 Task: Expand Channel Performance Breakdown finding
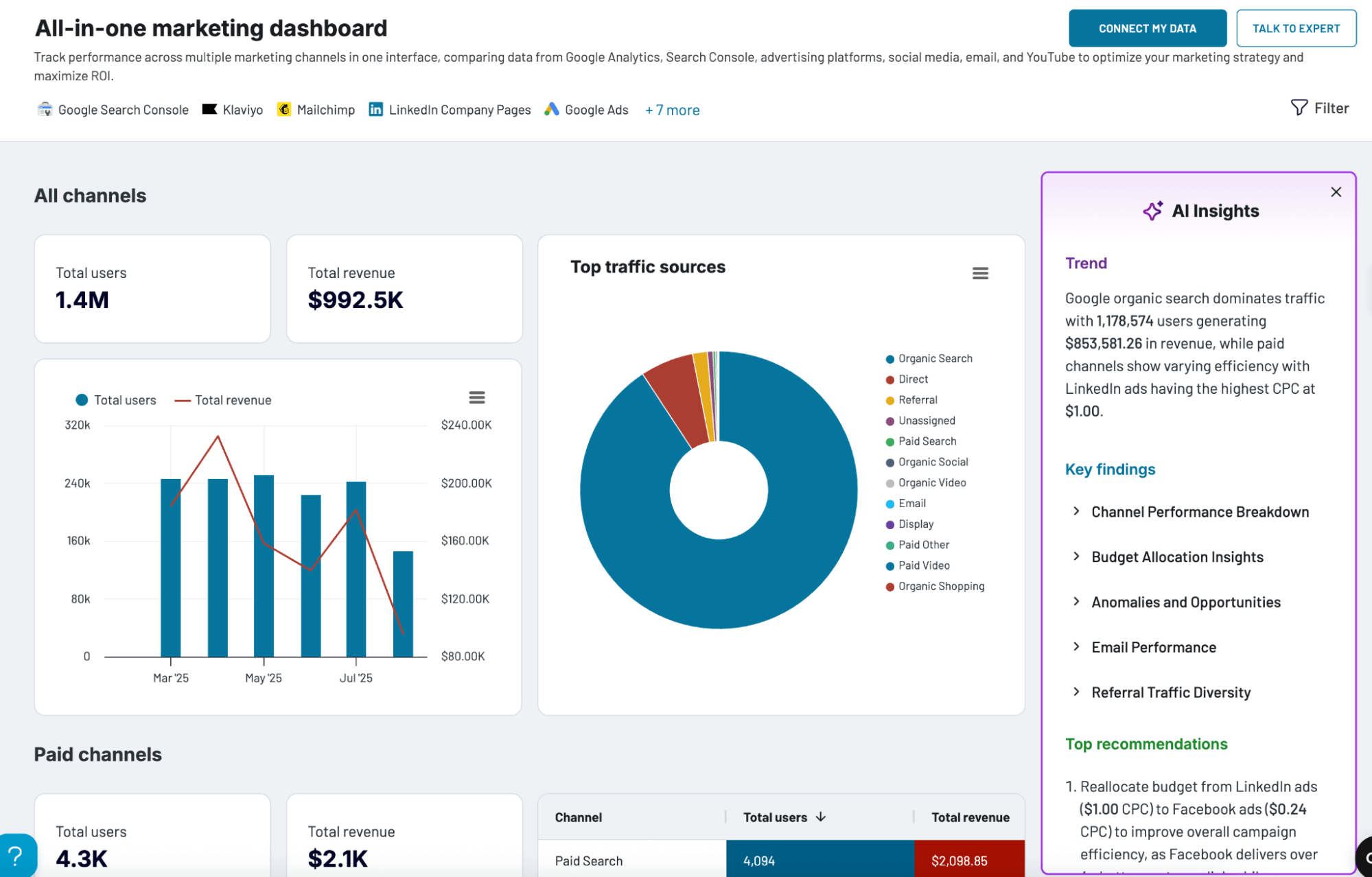1199,511
